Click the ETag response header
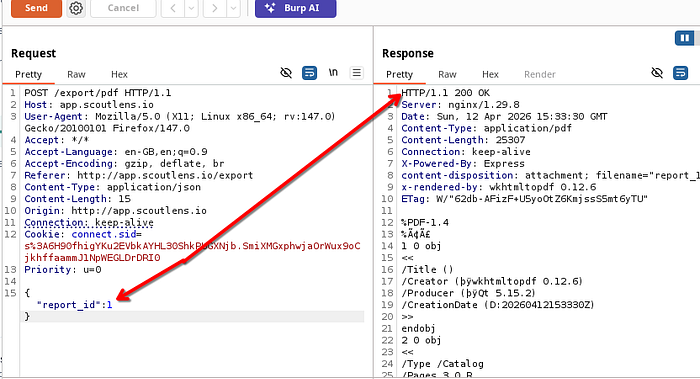Viewport: 700px width, 379px height. [x=524, y=199]
